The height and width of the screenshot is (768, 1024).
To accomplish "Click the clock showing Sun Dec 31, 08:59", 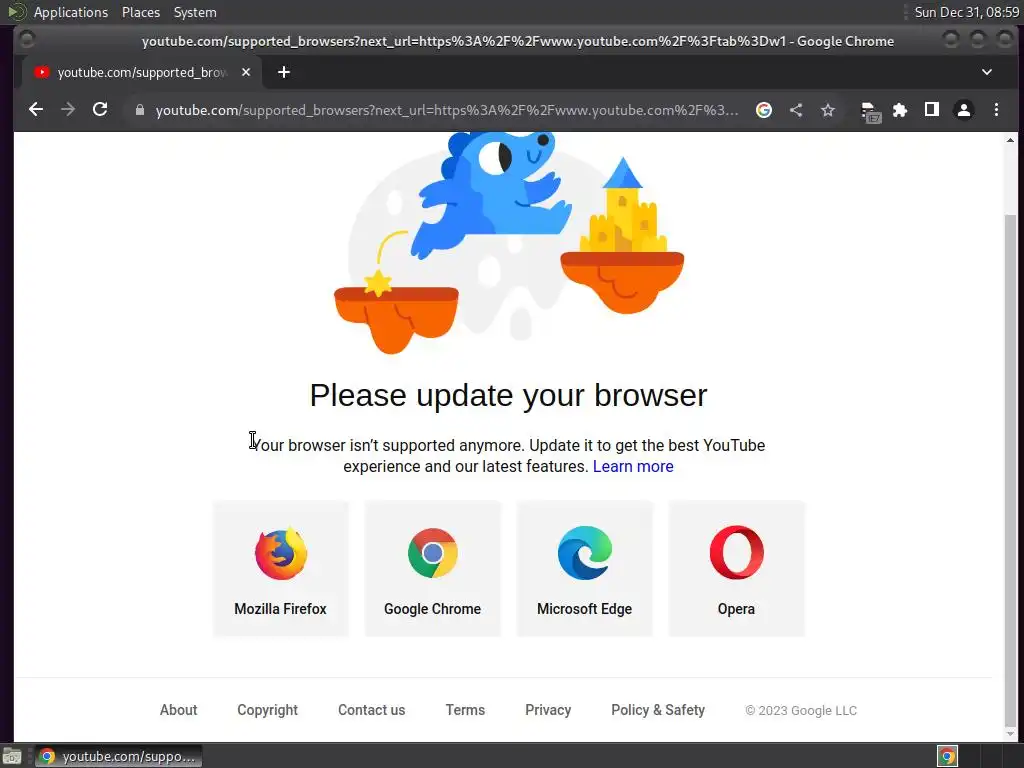I will point(966,12).
